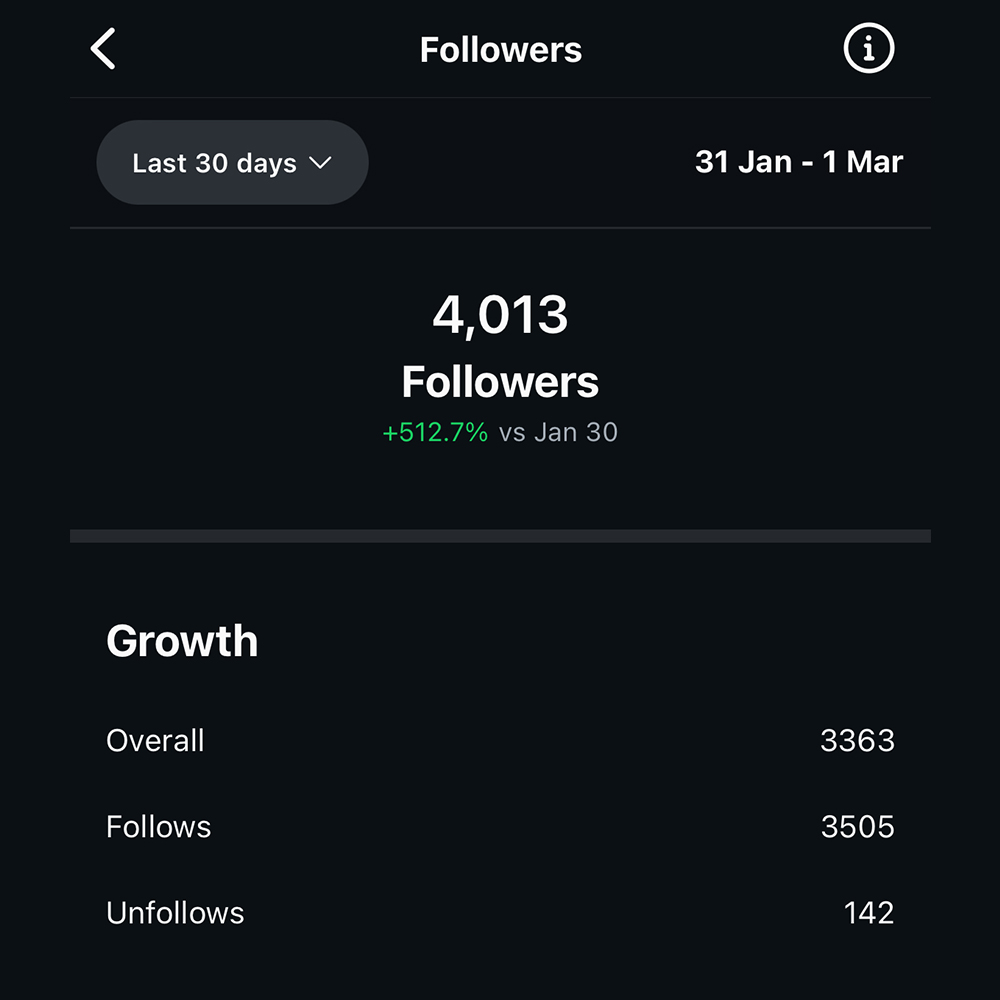Click the Overall value 3363
The width and height of the screenshot is (1000, 1000).
[857, 741]
